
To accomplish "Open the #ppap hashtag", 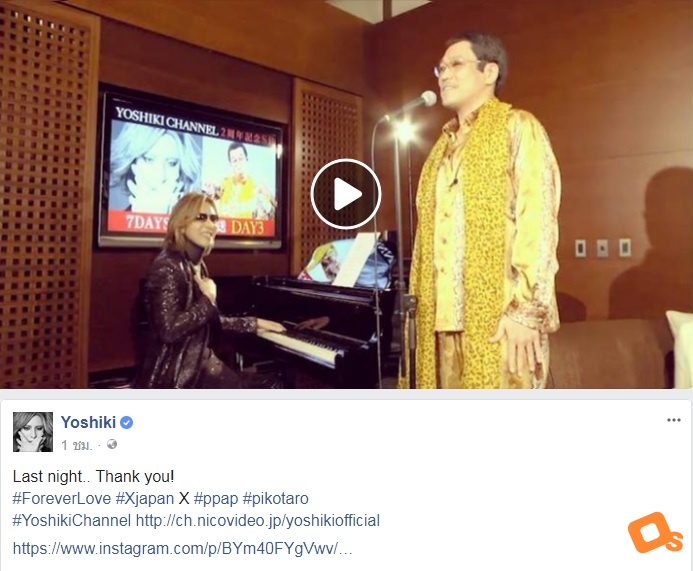I will (x=216, y=499).
